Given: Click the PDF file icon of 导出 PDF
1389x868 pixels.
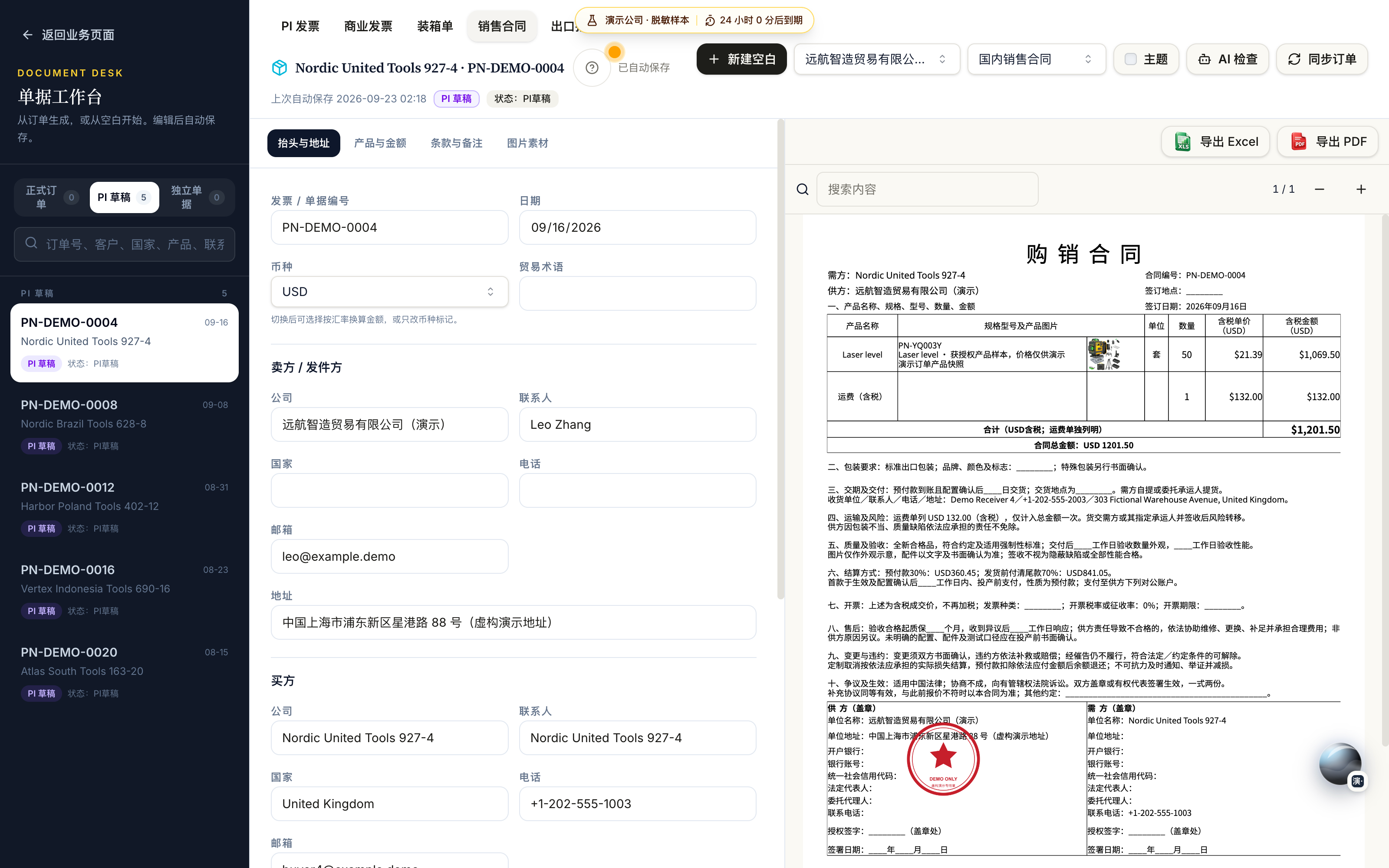Looking at the screenshot, I should coord(1298,141).
